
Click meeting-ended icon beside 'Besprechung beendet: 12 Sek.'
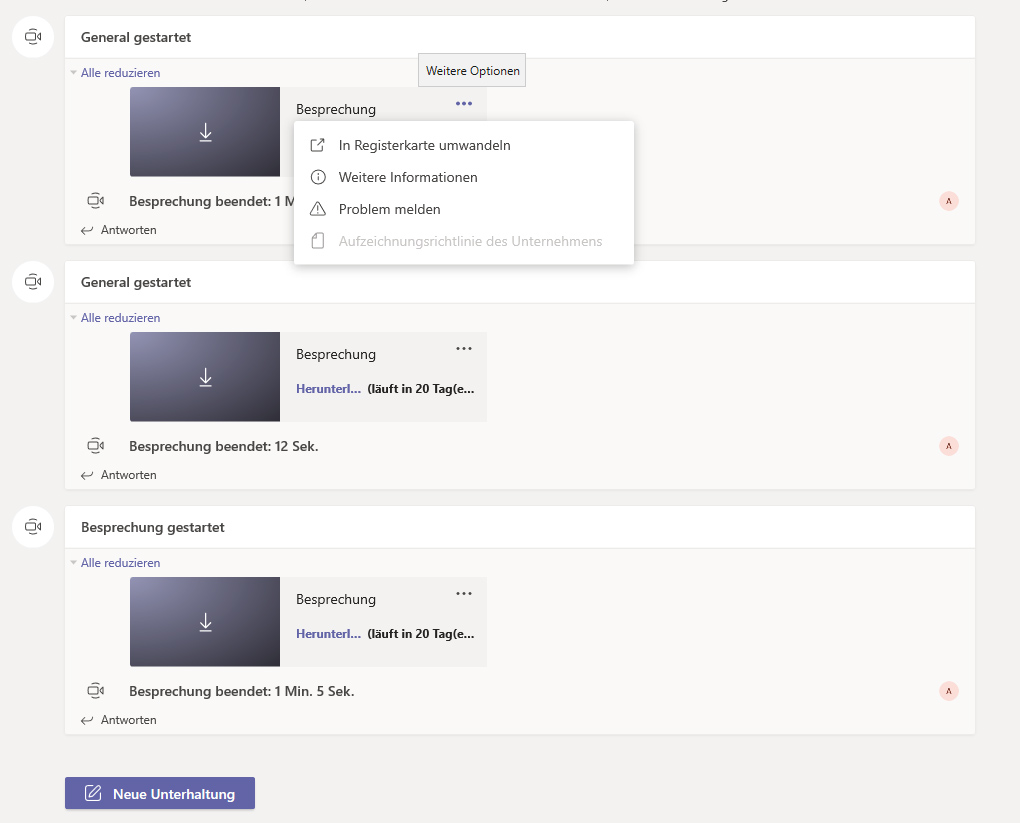[x=96, y=446]
